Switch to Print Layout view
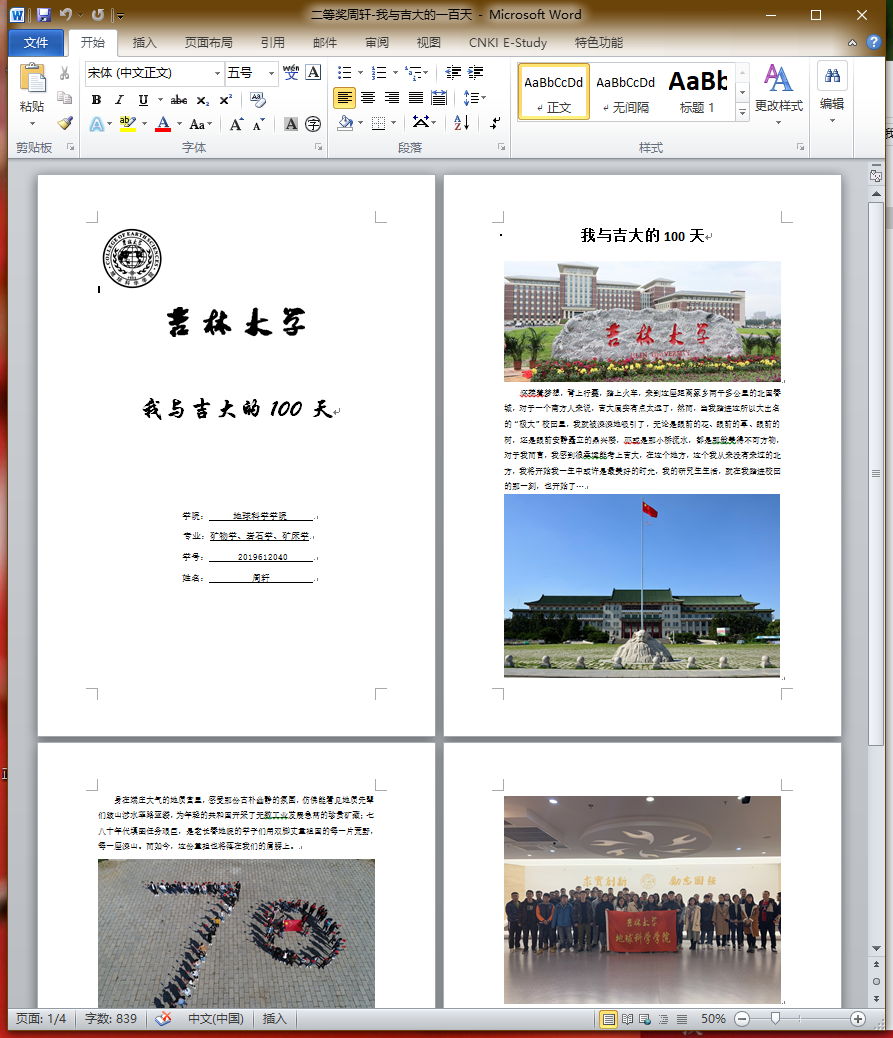This screenshot has height=1038, width=893. tap(608, 1019)
